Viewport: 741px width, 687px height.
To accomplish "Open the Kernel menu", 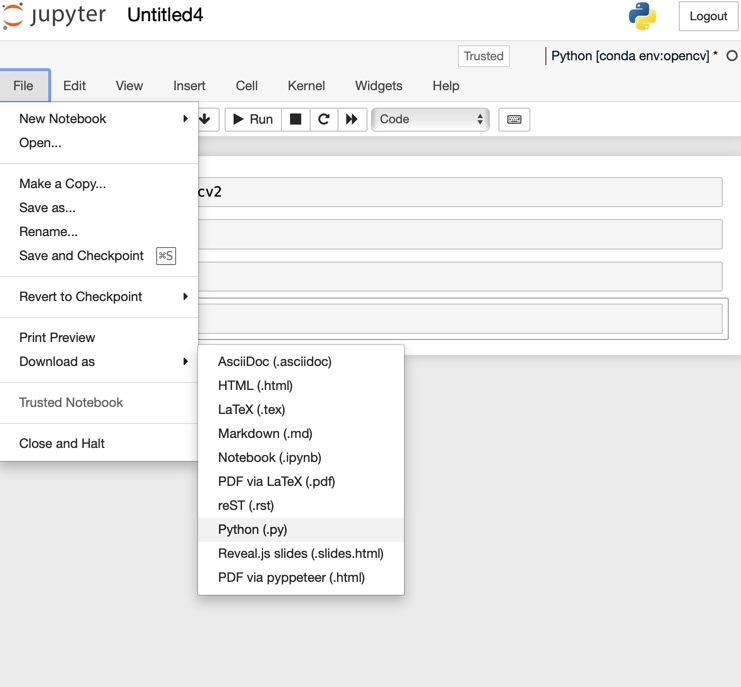I will point(306,86).
